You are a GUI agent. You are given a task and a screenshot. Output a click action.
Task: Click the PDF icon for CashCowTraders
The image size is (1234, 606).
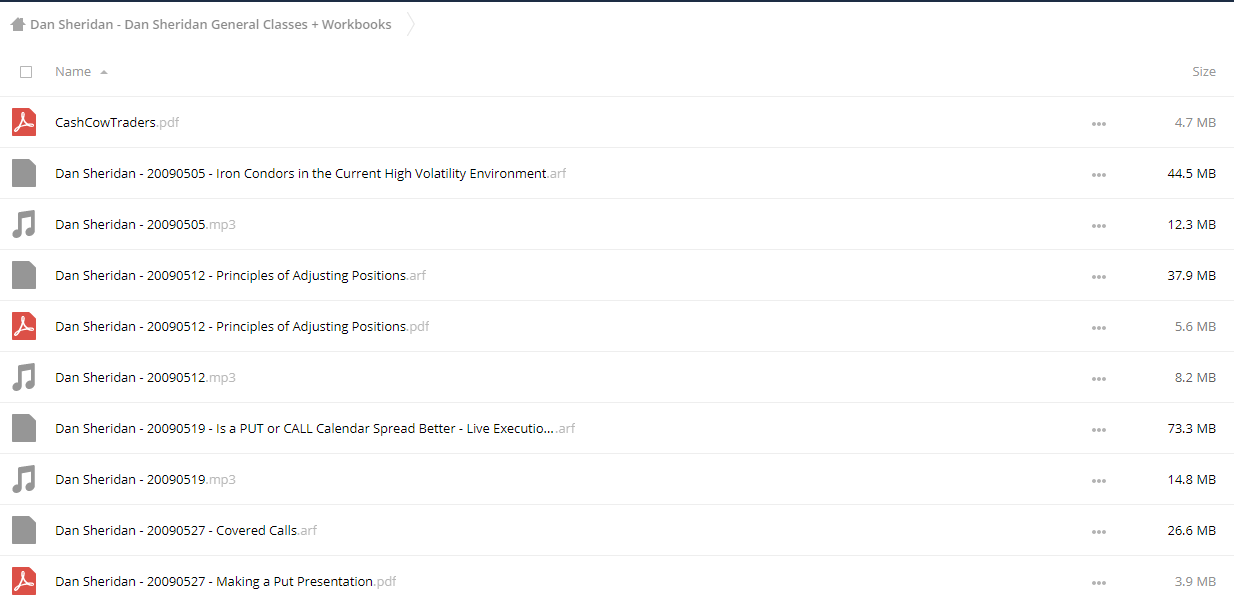point(24,122)
